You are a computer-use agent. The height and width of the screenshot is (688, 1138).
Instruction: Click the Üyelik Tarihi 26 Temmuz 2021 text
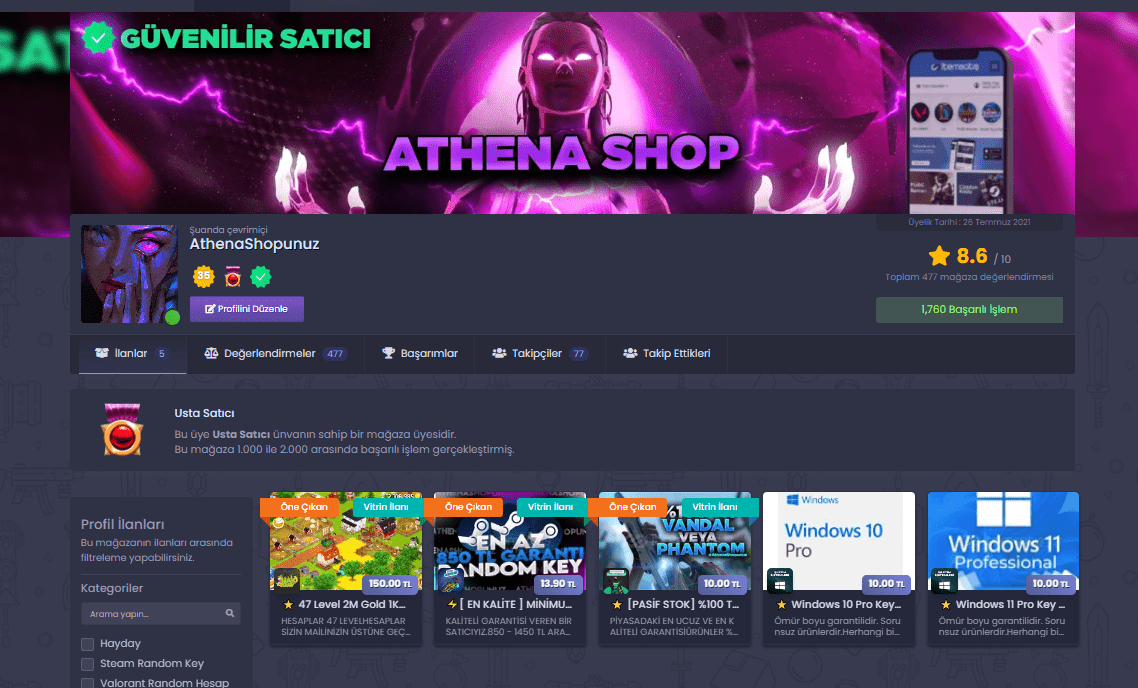pos(969,222)
